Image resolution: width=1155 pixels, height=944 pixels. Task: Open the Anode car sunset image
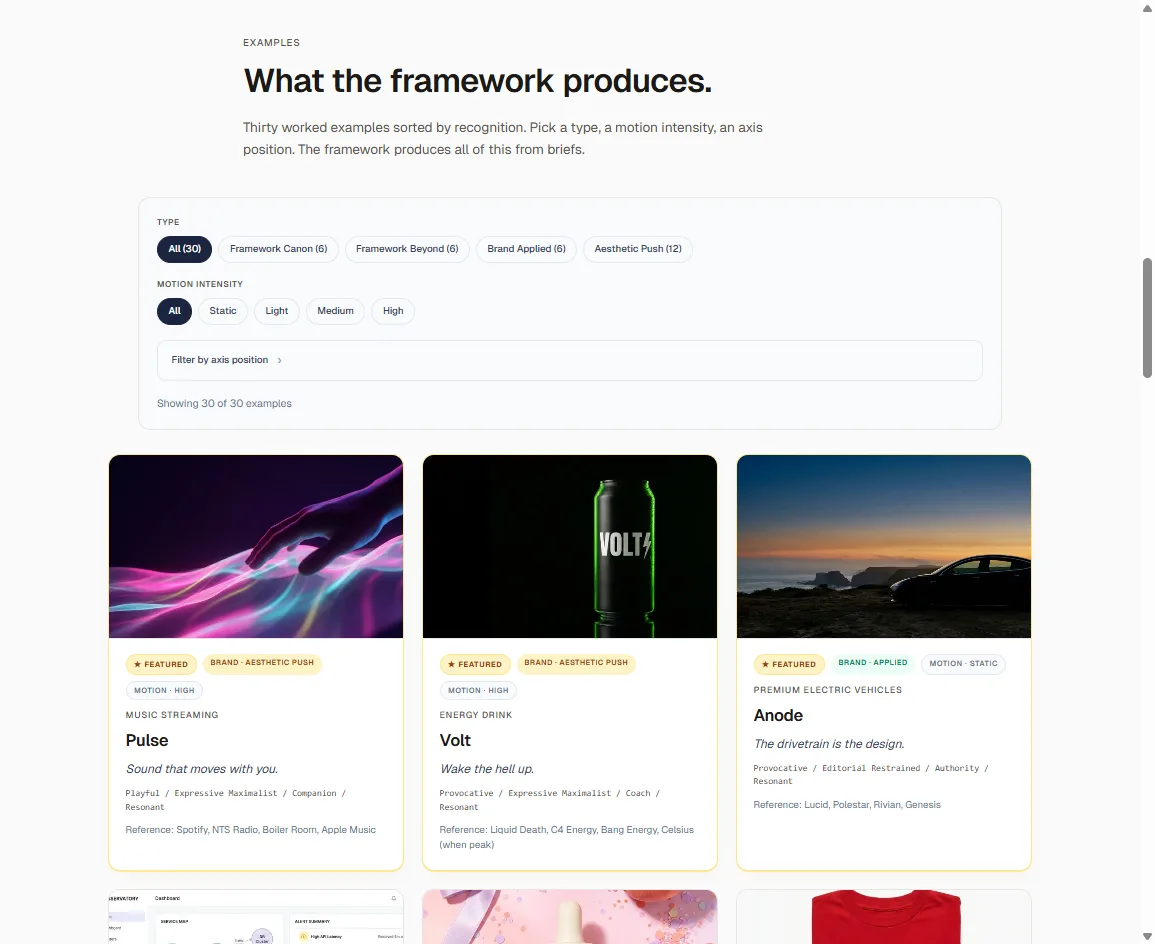(x=884, y=546)
